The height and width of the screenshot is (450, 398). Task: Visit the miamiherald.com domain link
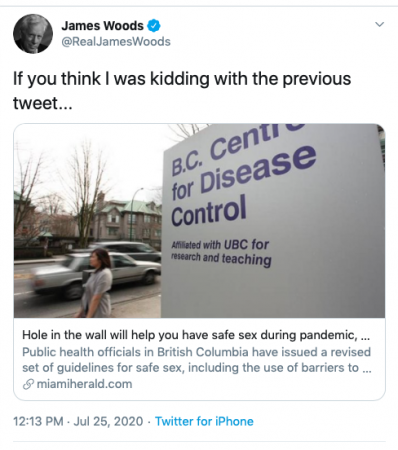point(84,384)
